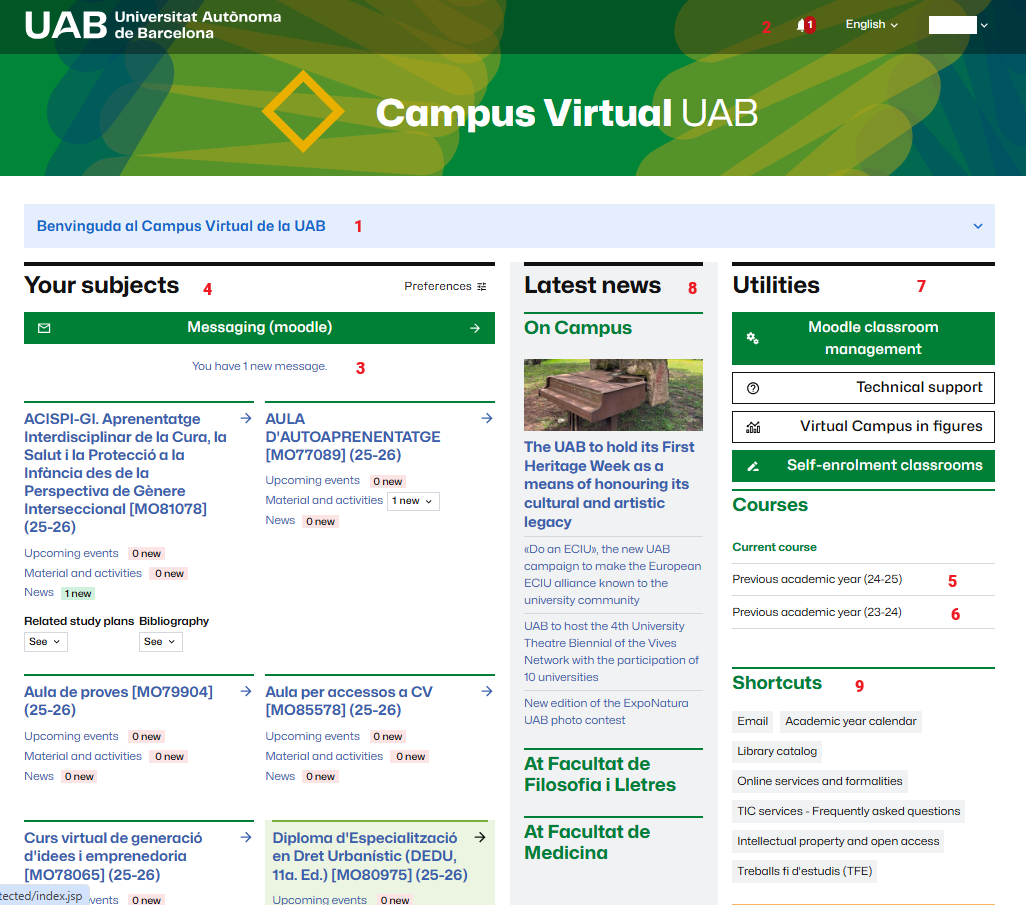Open the Email shortcut

pos(752,721)
